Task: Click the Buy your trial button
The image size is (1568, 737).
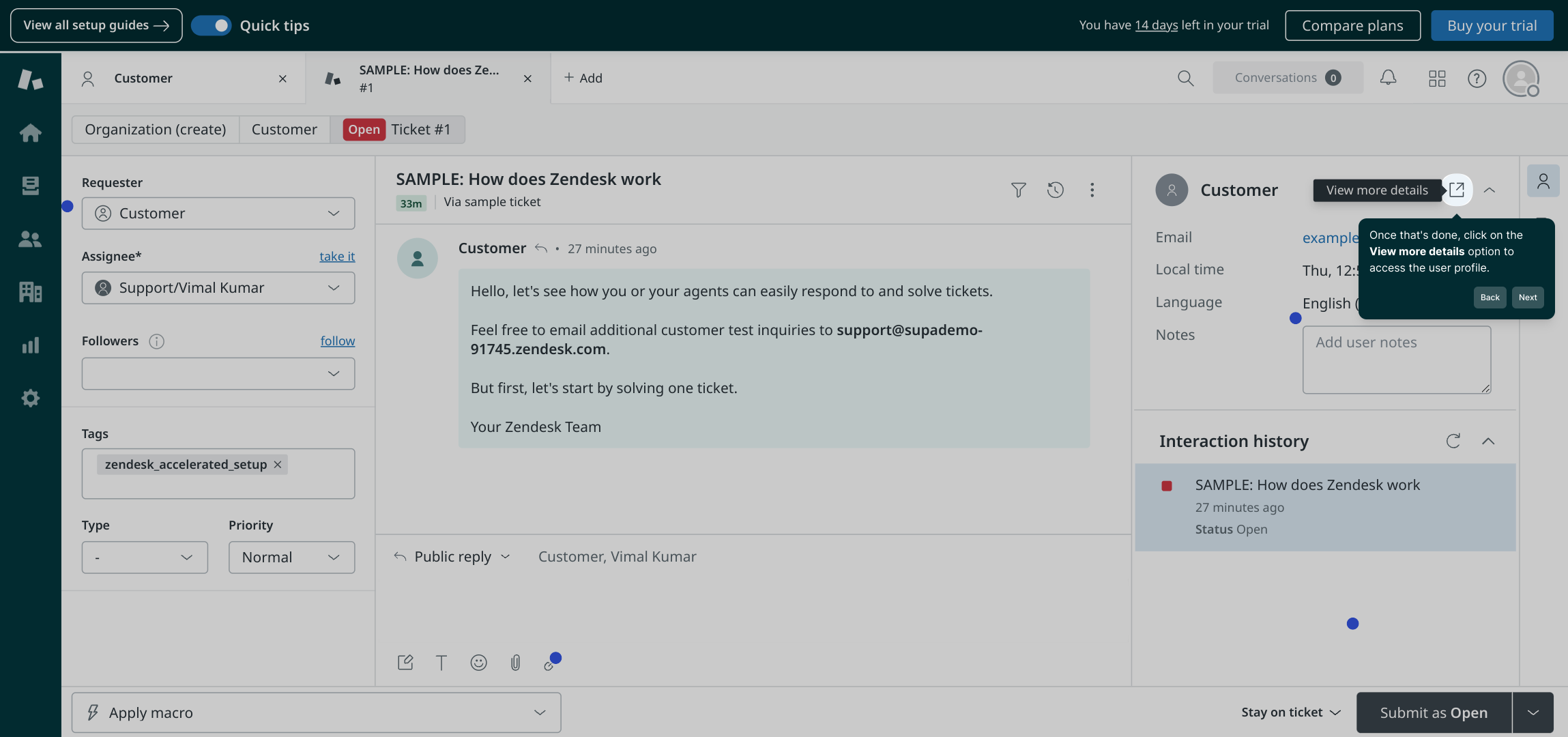Action: (1492, 25)
